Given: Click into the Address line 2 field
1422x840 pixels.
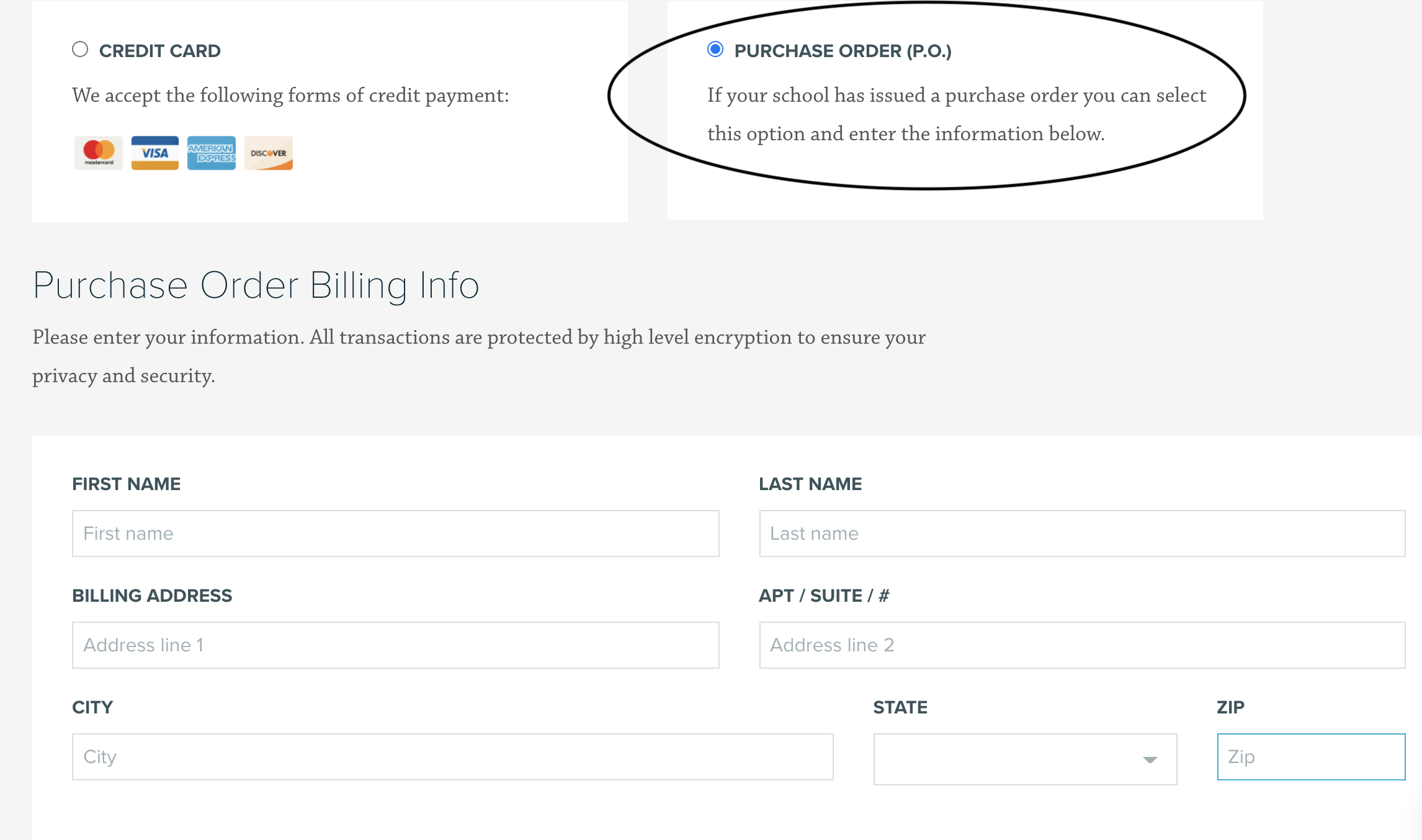Looking at the screenshot, I should (x=1082, y=645).
